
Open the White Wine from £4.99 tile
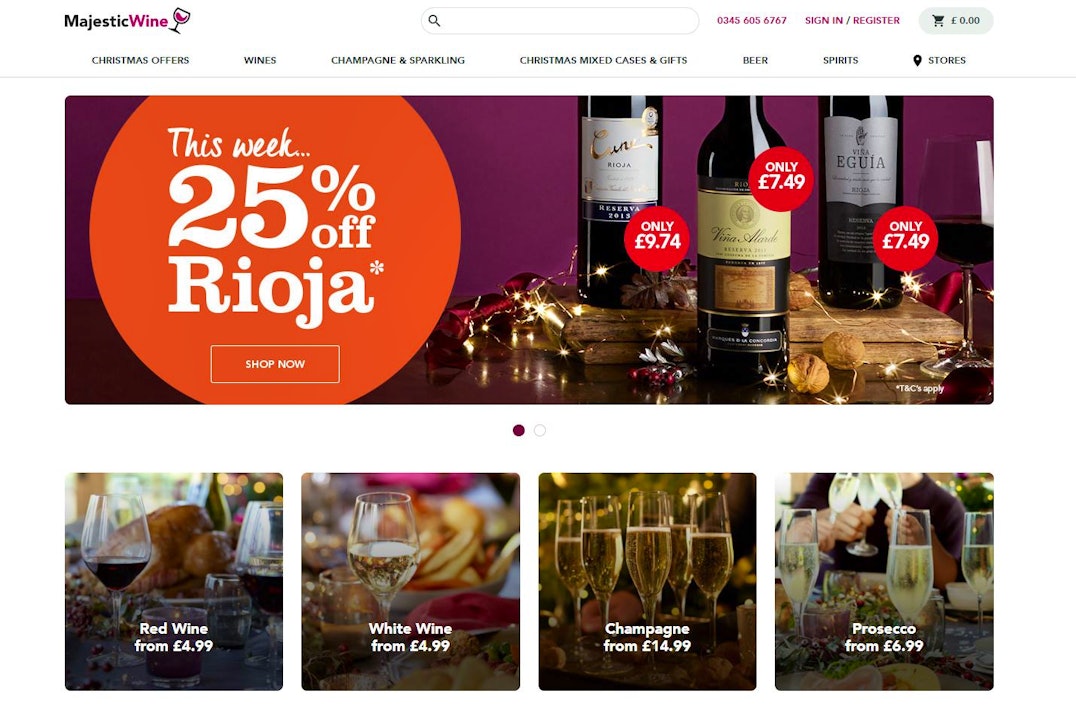point(410,581)
